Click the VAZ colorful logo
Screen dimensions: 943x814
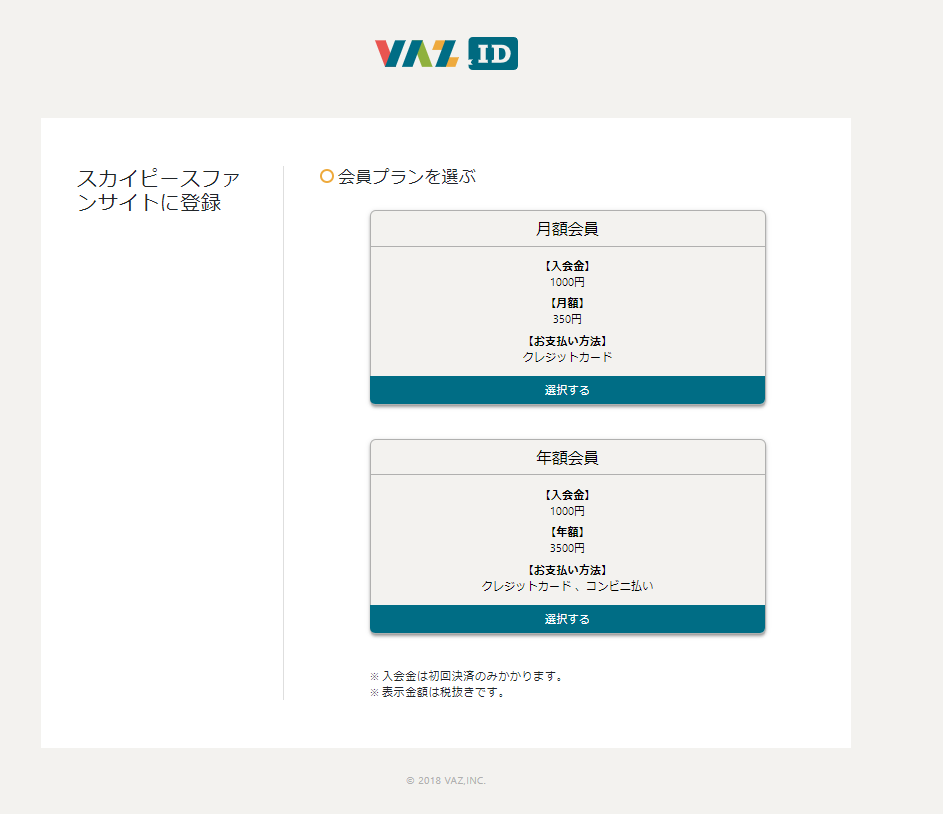click(417, 54)
